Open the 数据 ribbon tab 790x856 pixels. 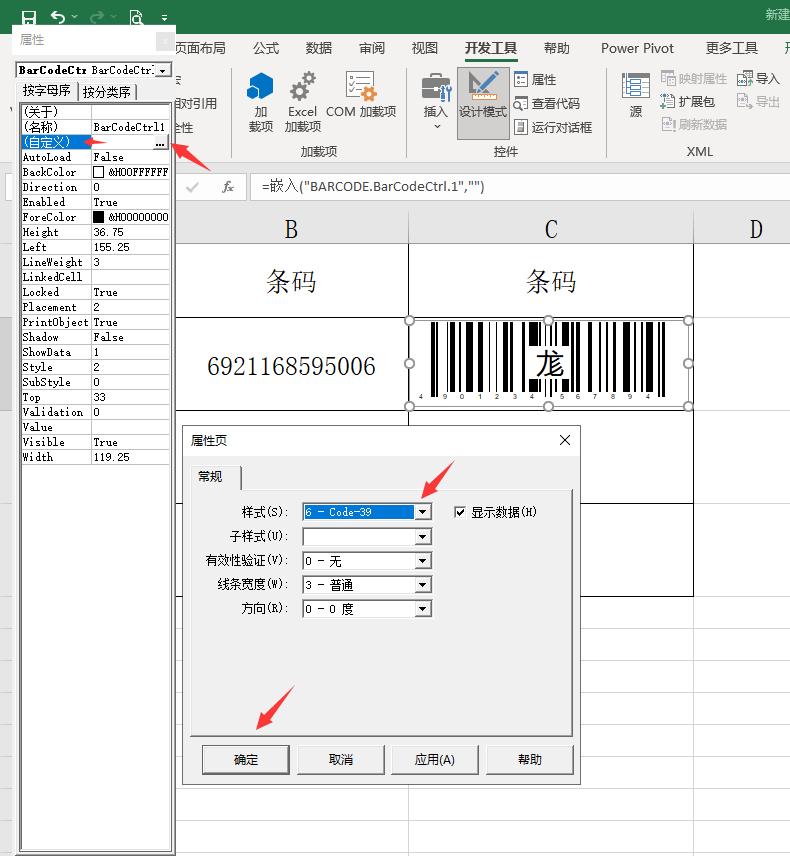click(x=318, y=48)
